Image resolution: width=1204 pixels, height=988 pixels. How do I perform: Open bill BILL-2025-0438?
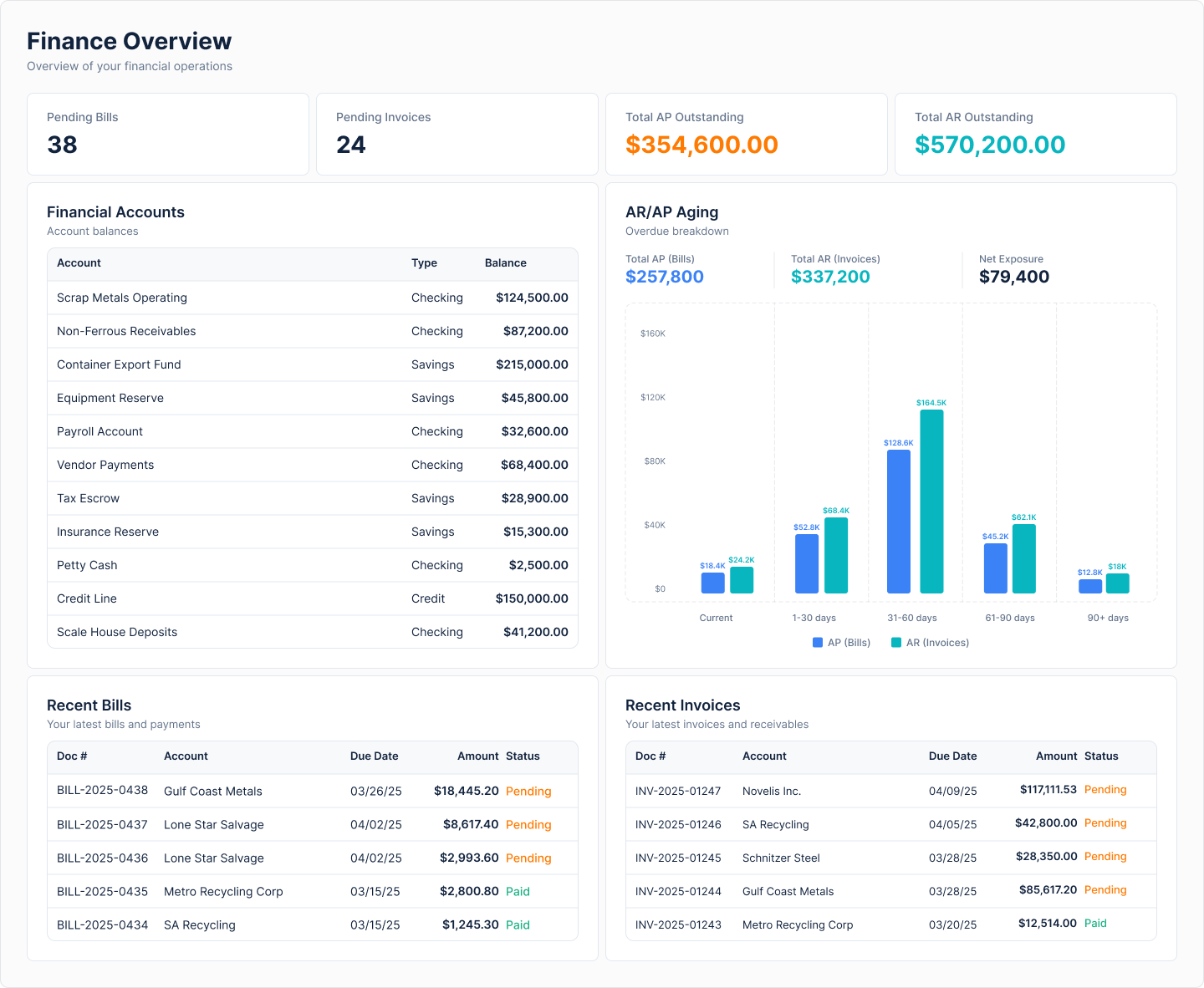313,791
